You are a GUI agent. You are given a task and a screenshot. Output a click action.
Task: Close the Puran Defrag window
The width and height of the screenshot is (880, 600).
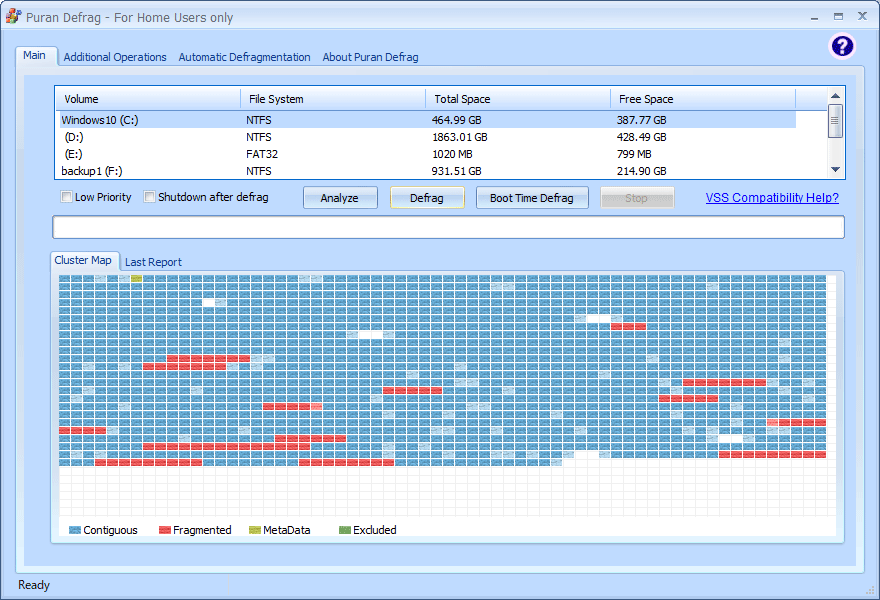pyautogui.click(x=863, y=16)
